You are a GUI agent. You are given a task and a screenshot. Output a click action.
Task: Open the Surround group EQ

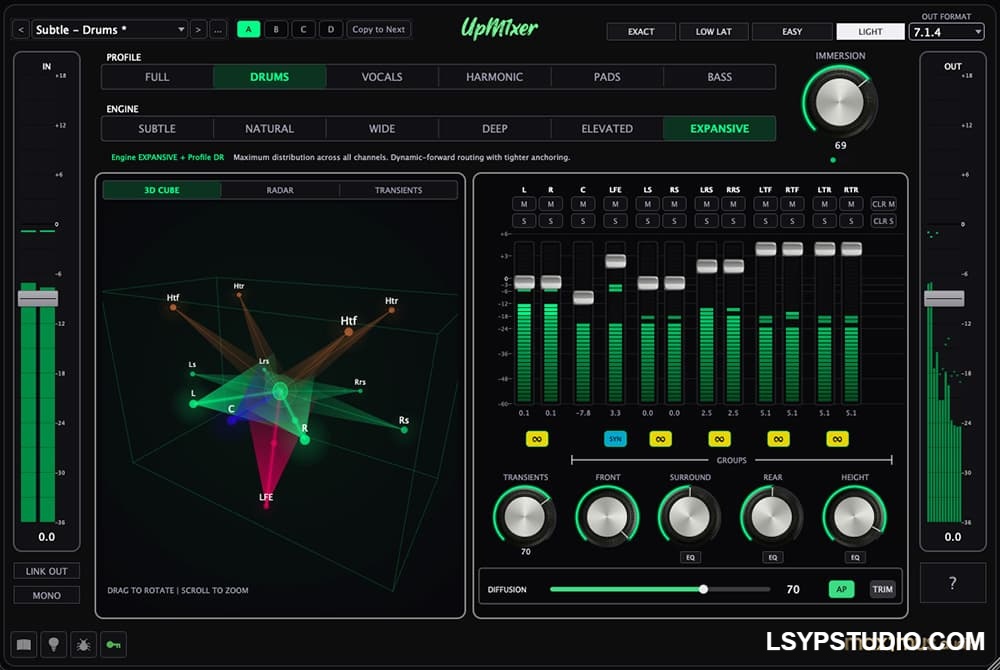[690, 557]
